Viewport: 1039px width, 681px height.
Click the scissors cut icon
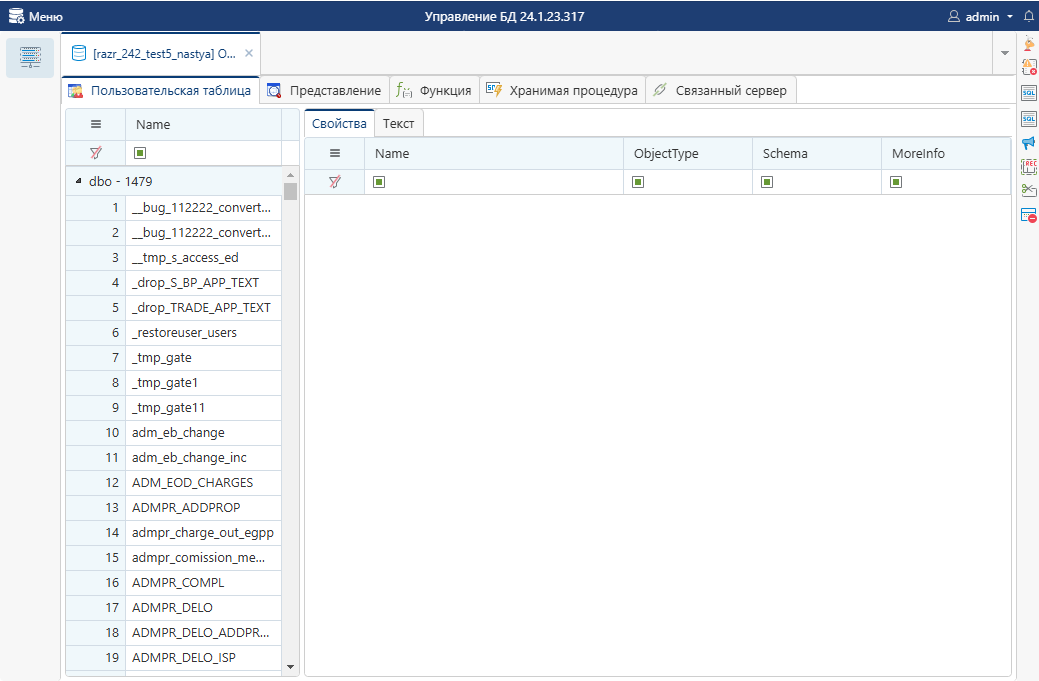pos(1028,191)
